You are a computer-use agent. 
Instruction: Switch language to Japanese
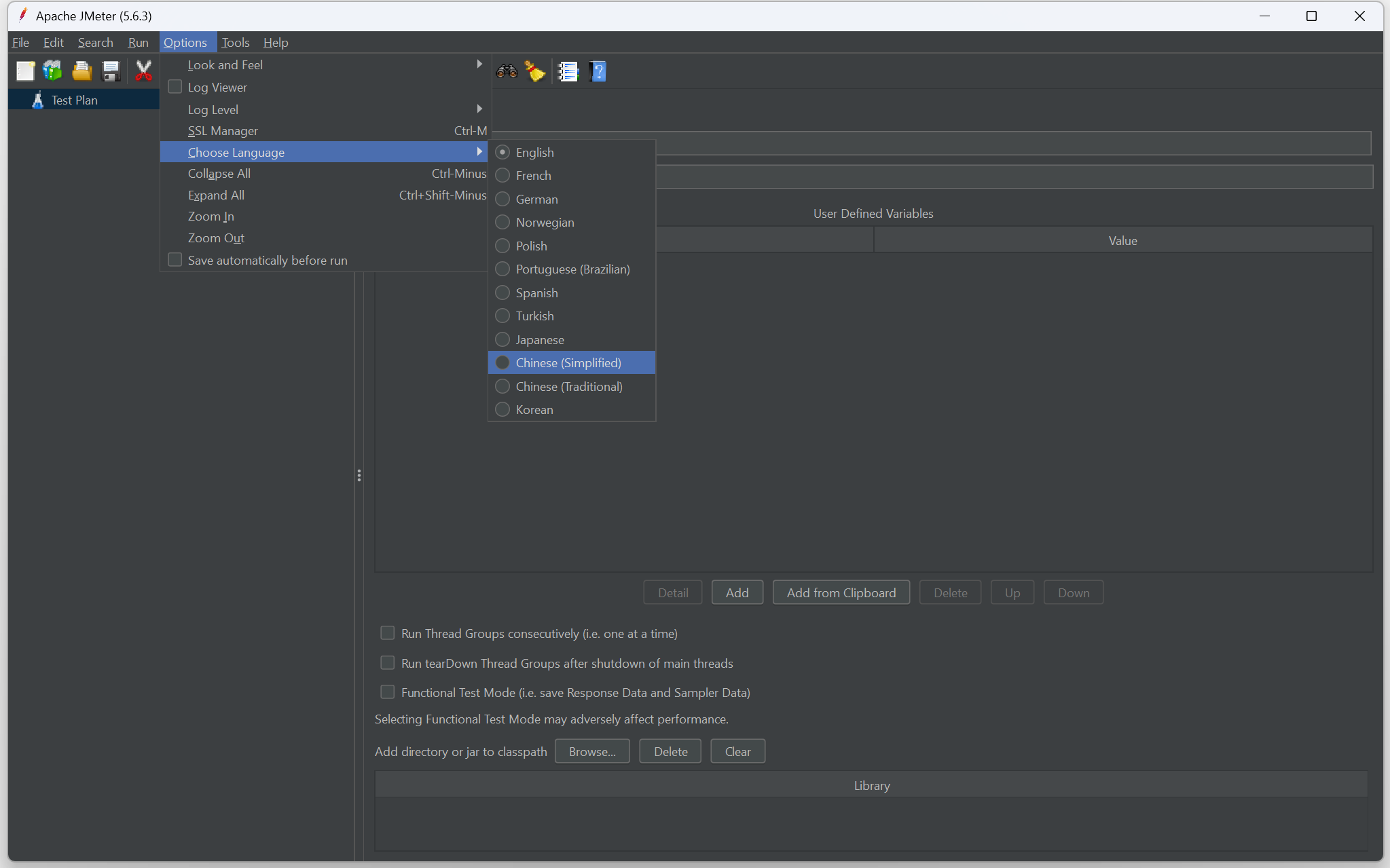coord(572,339)
